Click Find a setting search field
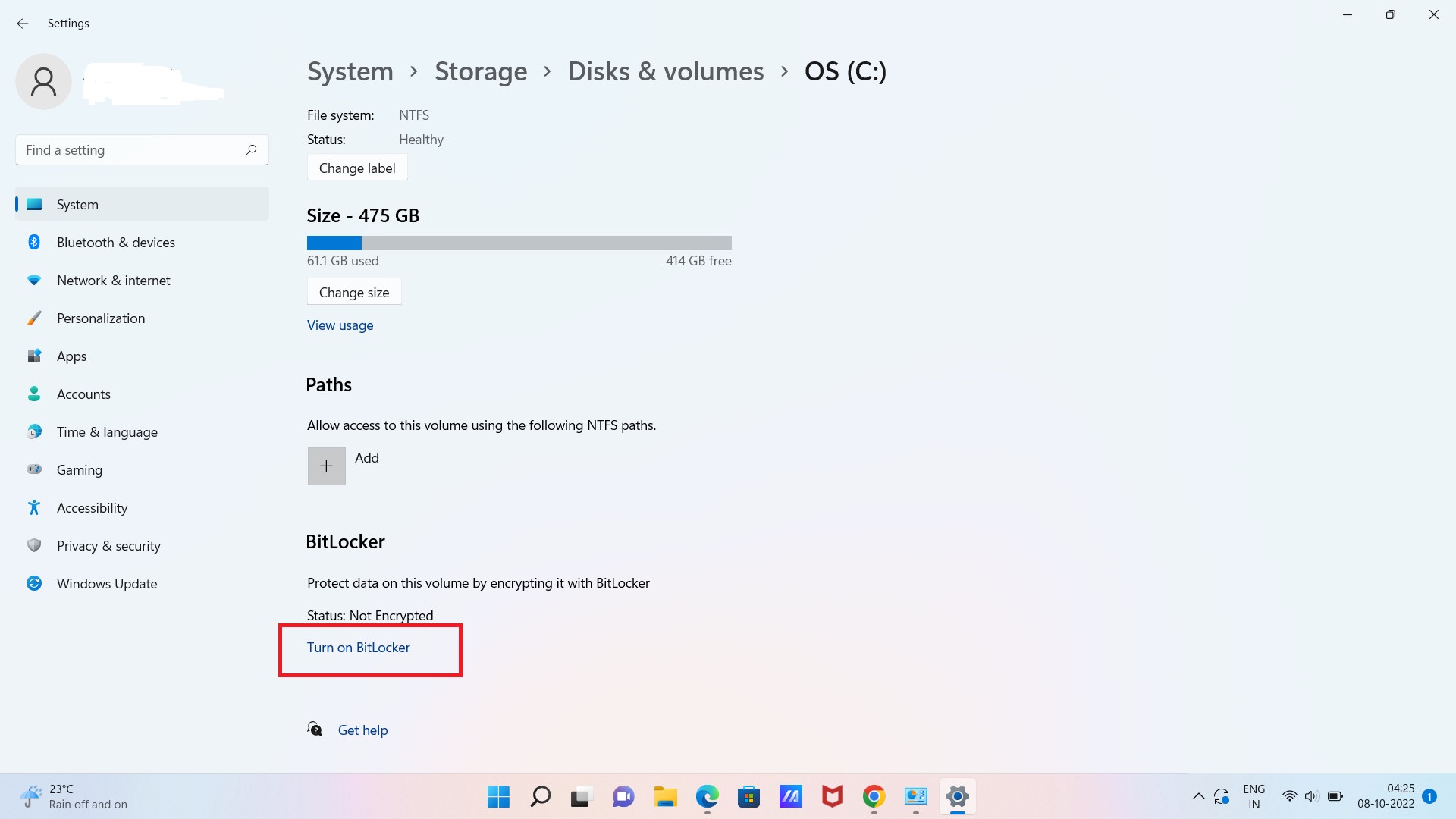 [x=142, y=150]
